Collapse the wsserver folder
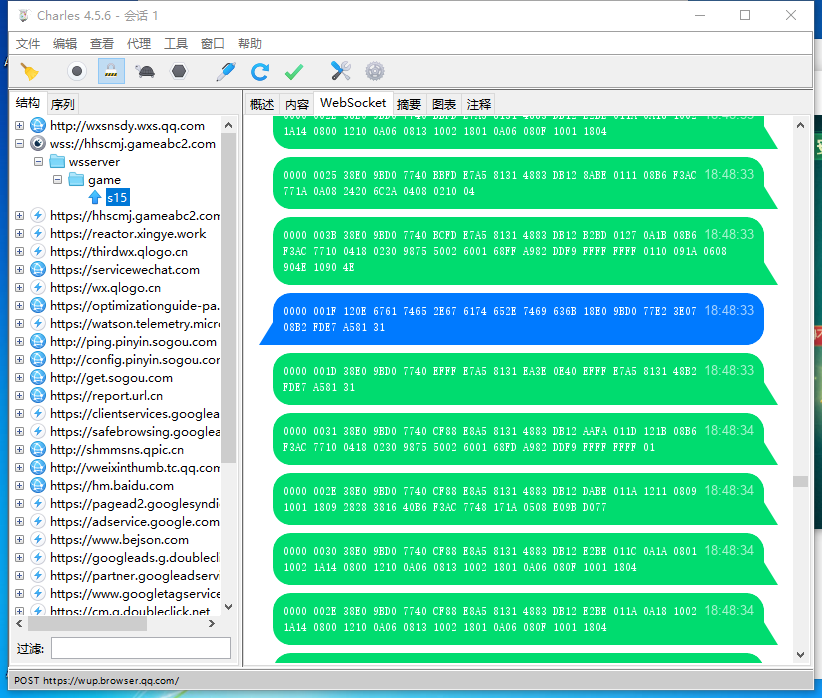This screenshot has height=698, width=822. tap(39, 162)
